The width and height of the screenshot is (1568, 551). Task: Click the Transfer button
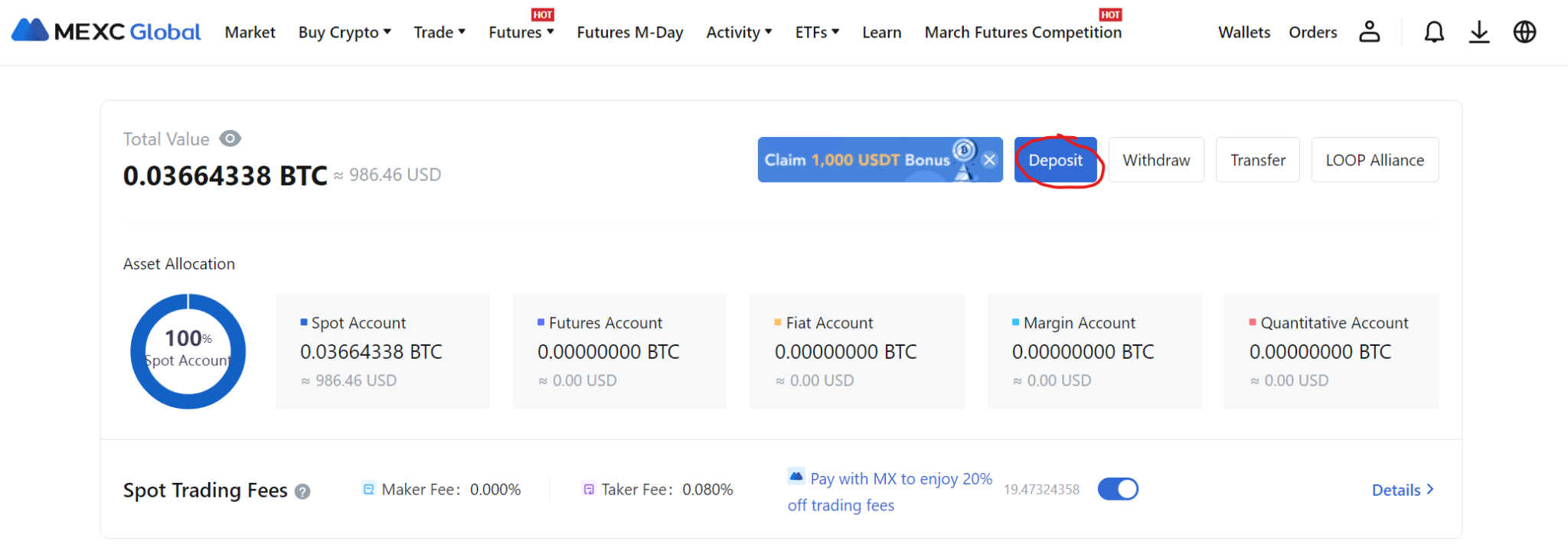[x=1257, y=160]
